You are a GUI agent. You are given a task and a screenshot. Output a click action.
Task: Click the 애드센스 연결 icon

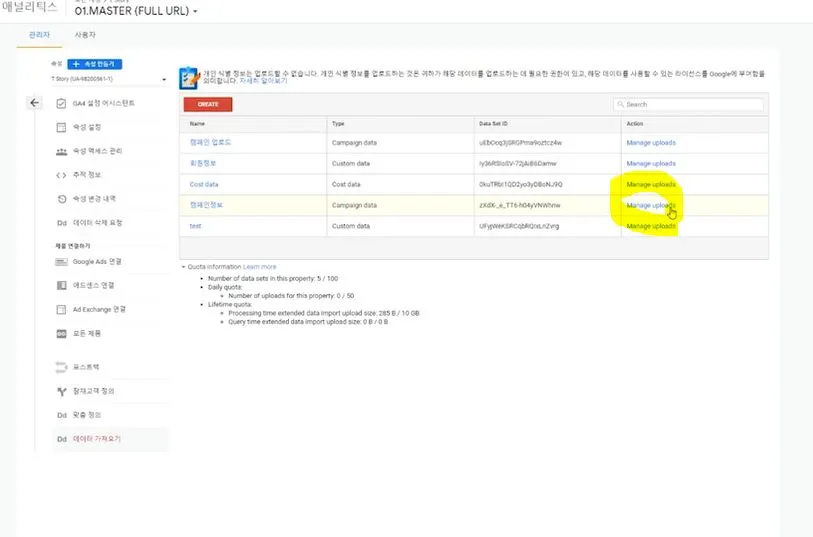point(61,286)
